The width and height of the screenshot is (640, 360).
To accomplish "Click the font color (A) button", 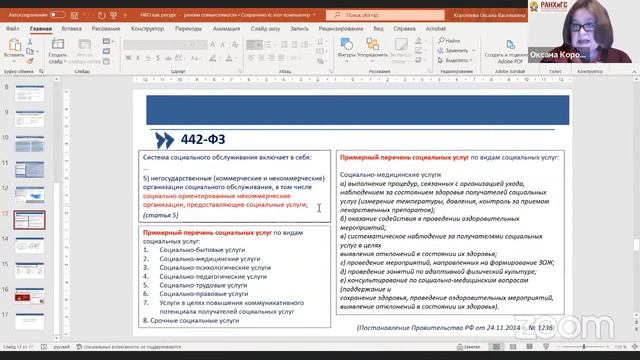I will tap(229, 58).
